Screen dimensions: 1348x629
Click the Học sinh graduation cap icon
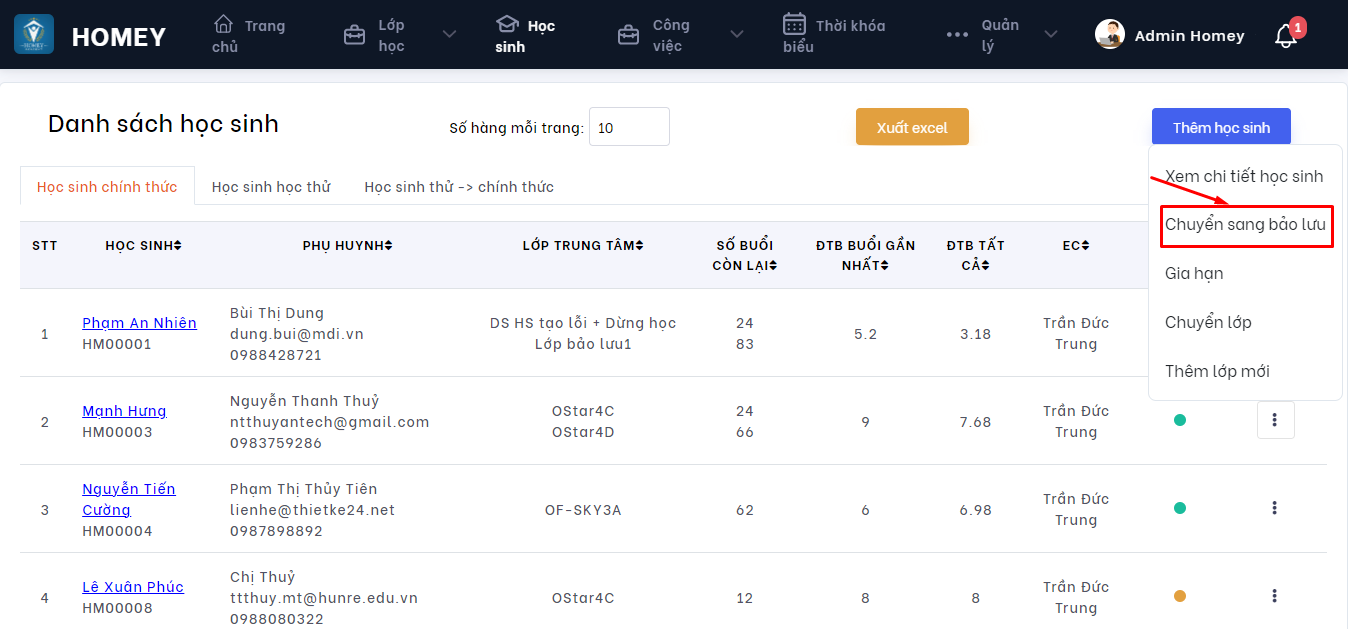tap(508, 24)
